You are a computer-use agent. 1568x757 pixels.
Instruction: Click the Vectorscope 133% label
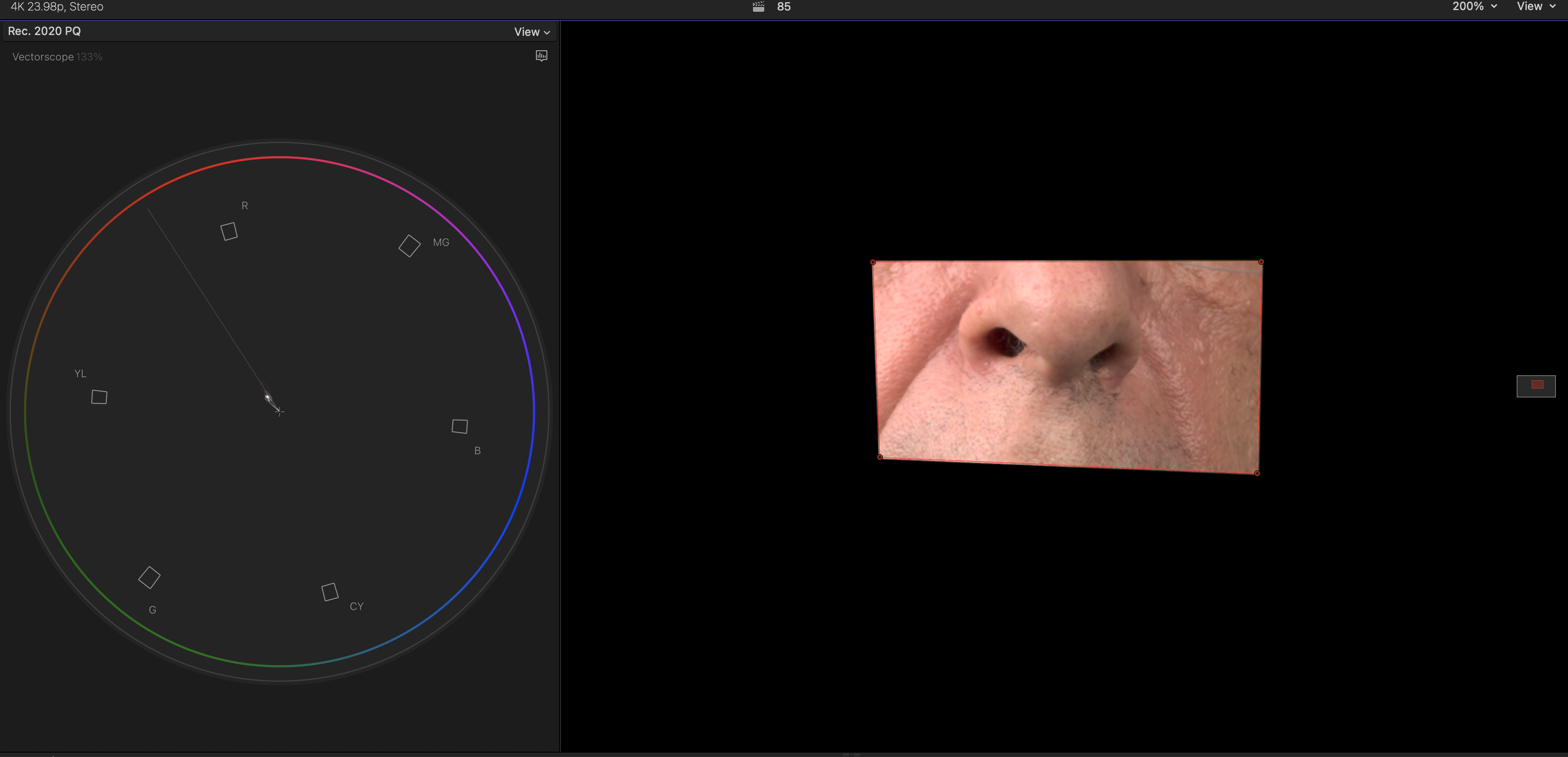pos(57,56)
